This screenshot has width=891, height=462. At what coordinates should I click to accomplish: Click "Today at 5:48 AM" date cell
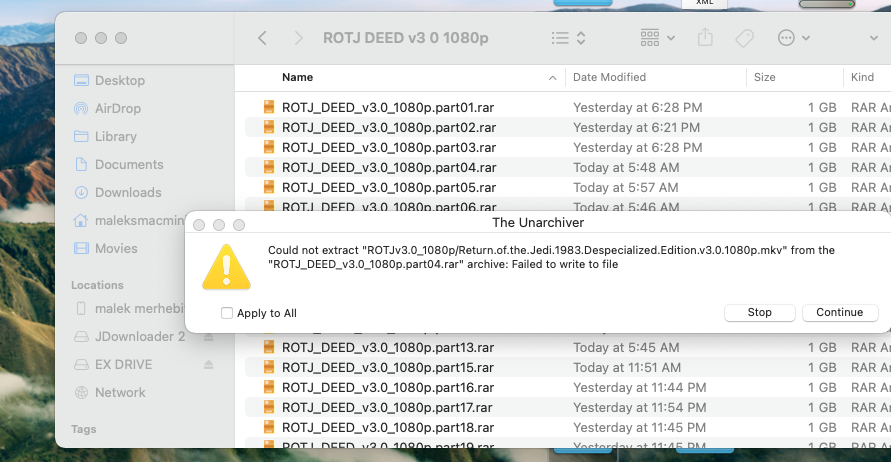click(x=626, y=168)
